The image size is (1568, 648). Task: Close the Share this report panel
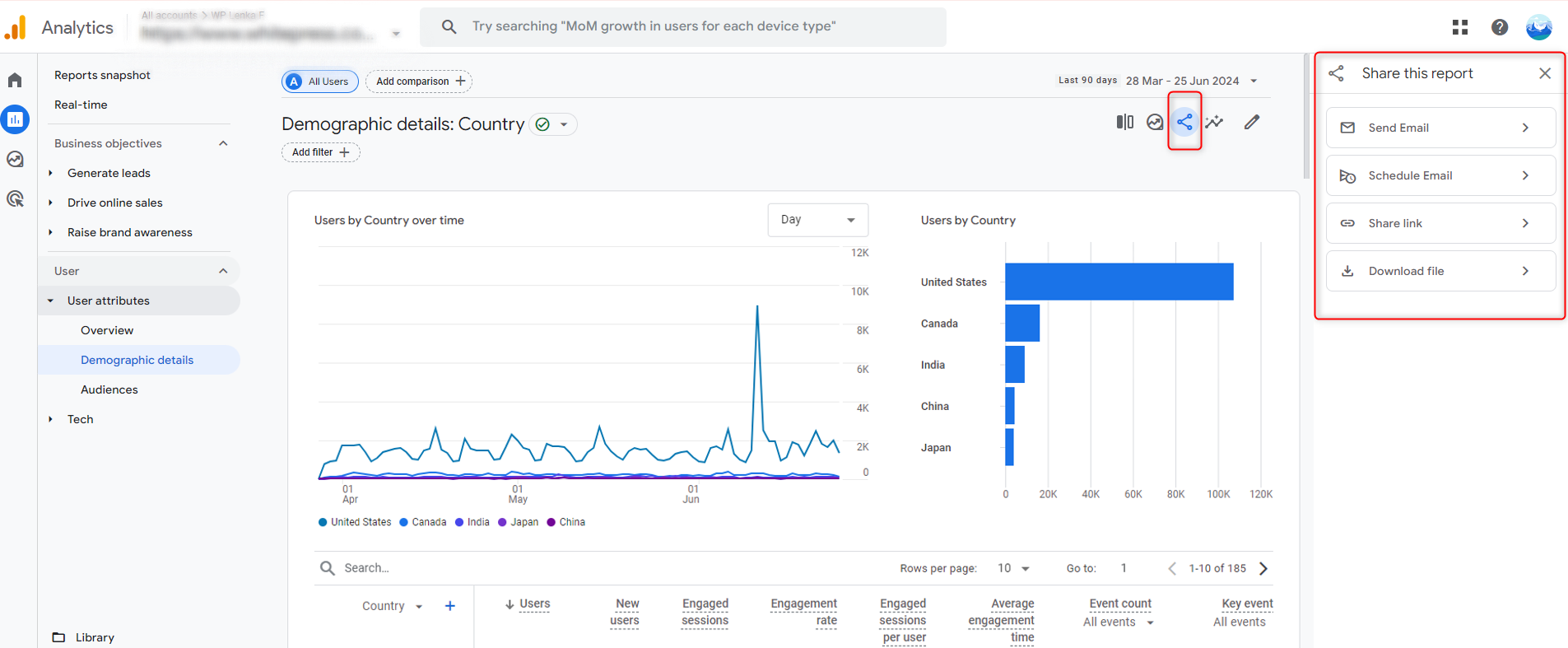[1545, 73]
